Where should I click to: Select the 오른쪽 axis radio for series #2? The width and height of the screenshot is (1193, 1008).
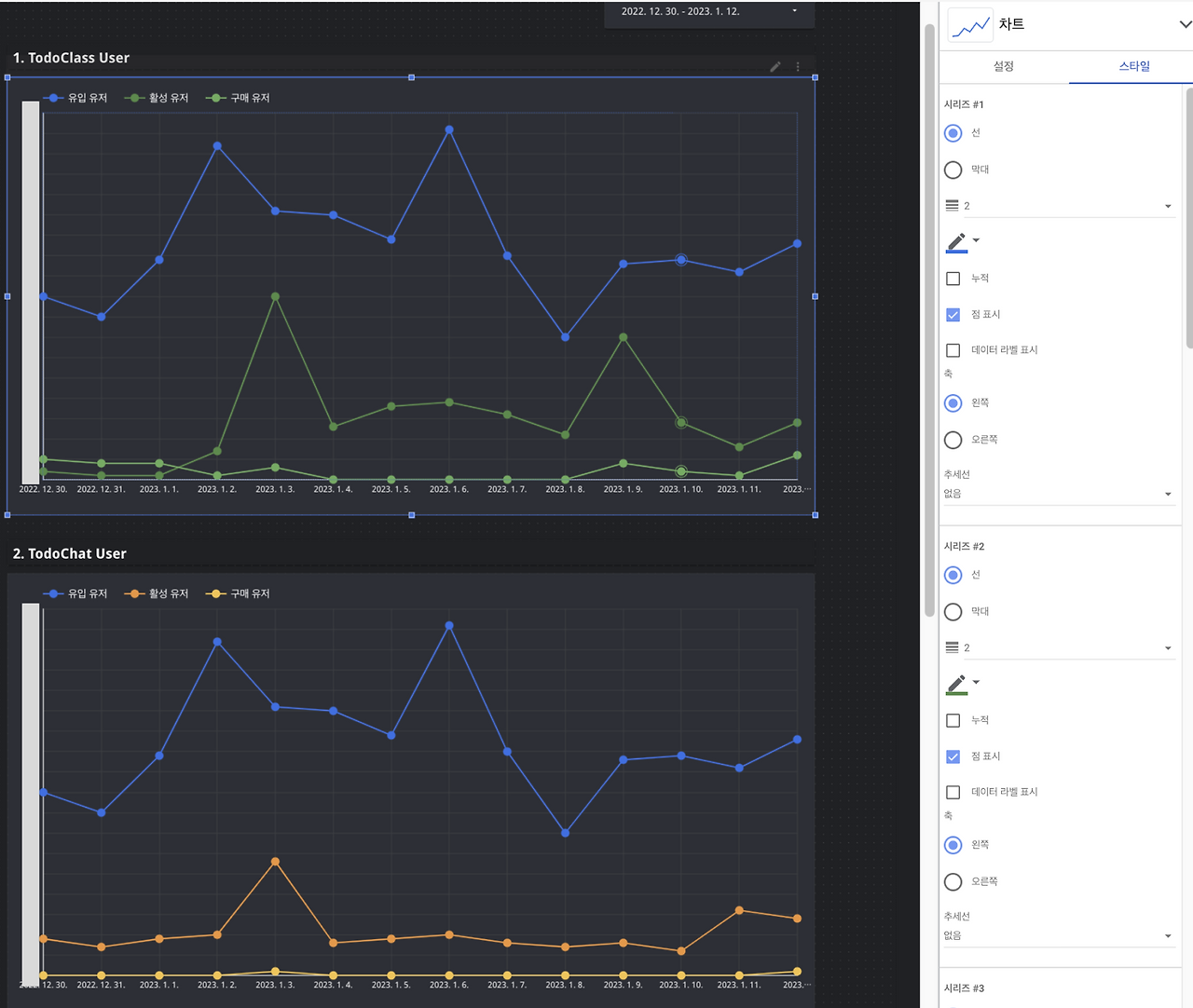953,881
